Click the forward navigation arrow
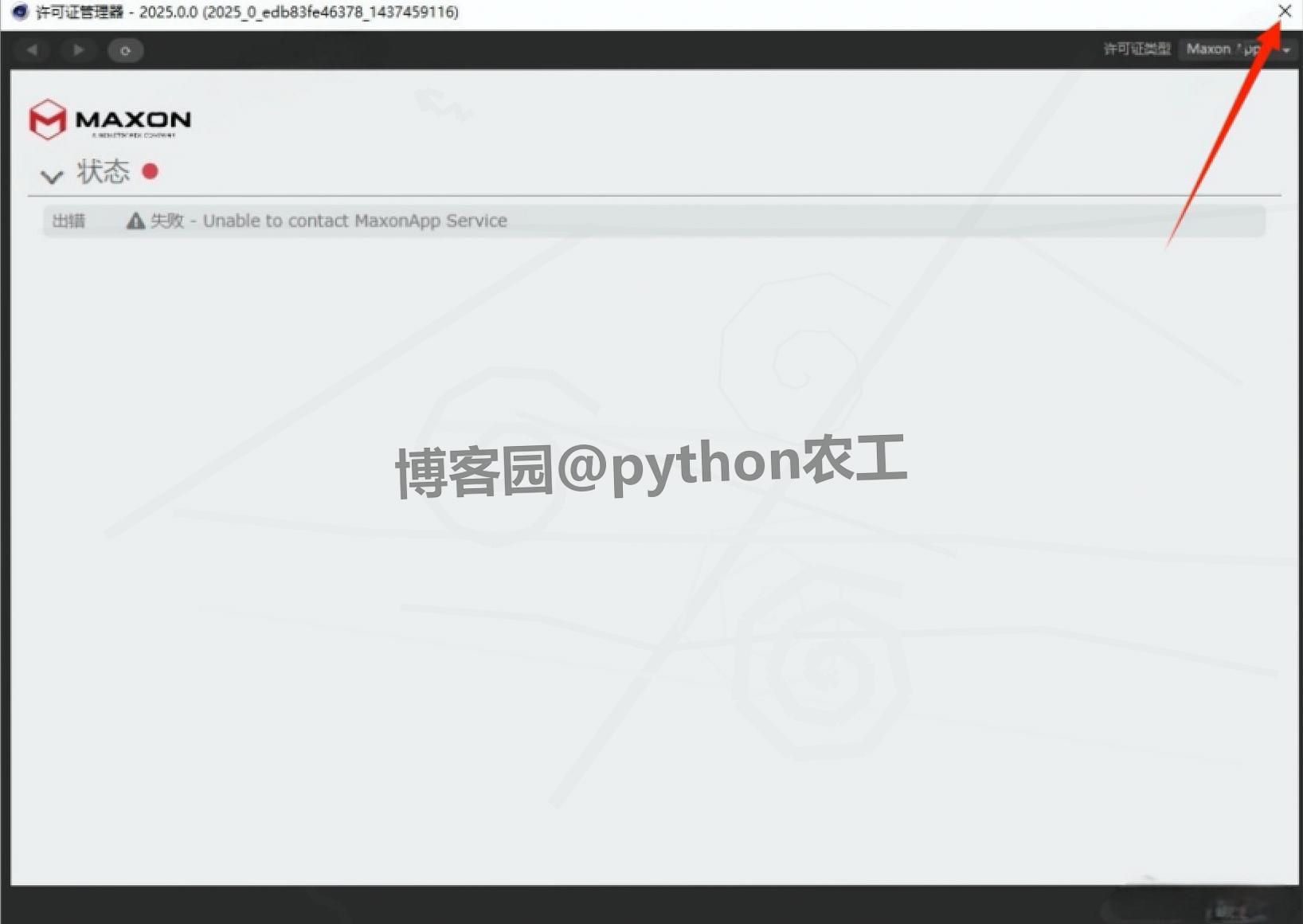 pyautogui.click(x=79, y=49)
